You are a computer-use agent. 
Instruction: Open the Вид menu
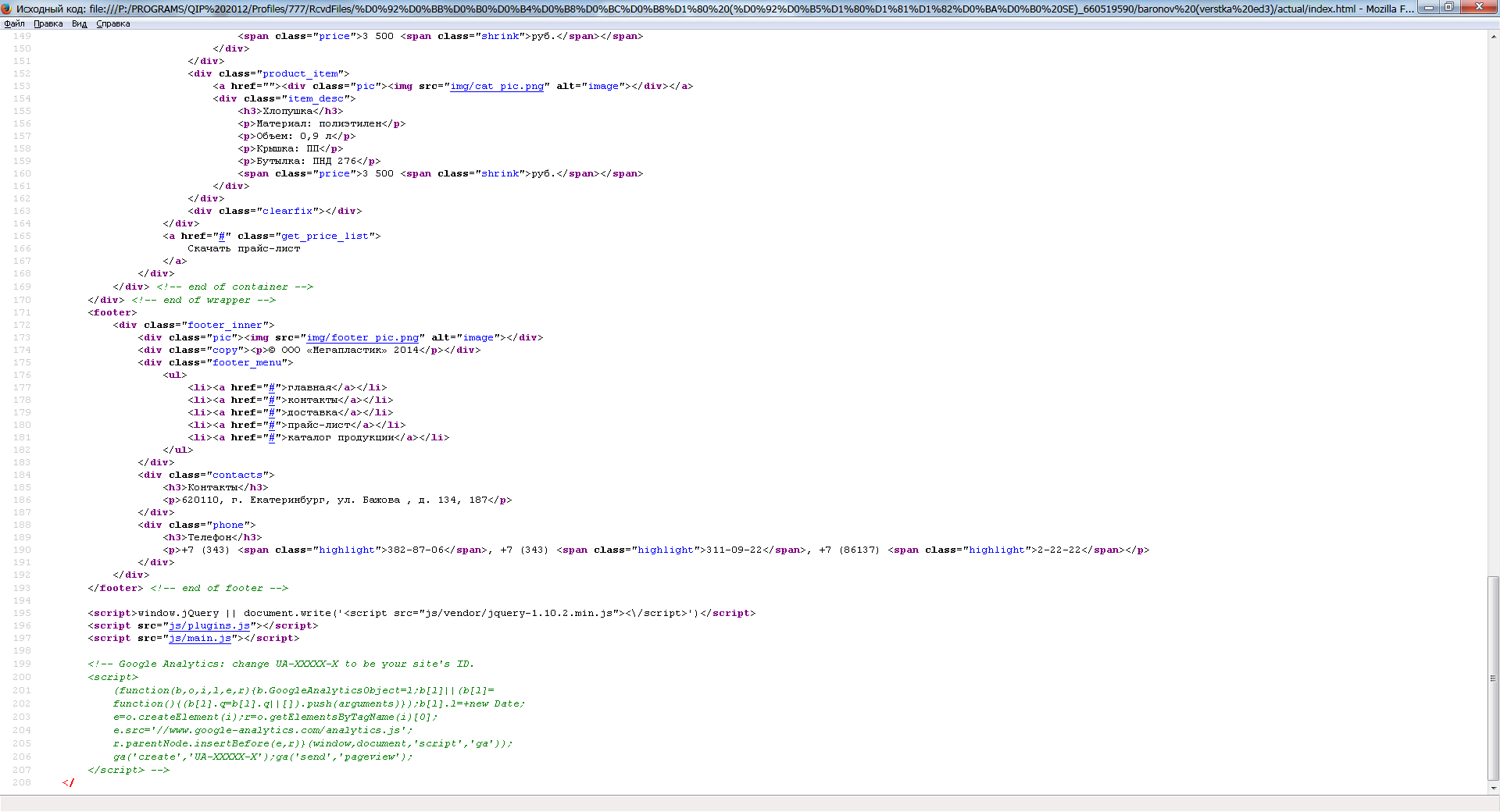(x=79, y=23)
